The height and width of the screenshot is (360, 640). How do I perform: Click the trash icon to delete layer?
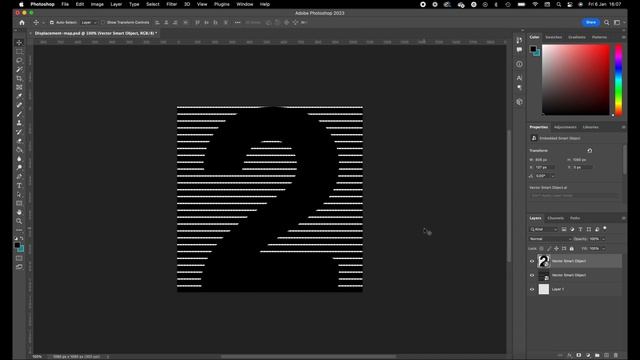point(616,356)
